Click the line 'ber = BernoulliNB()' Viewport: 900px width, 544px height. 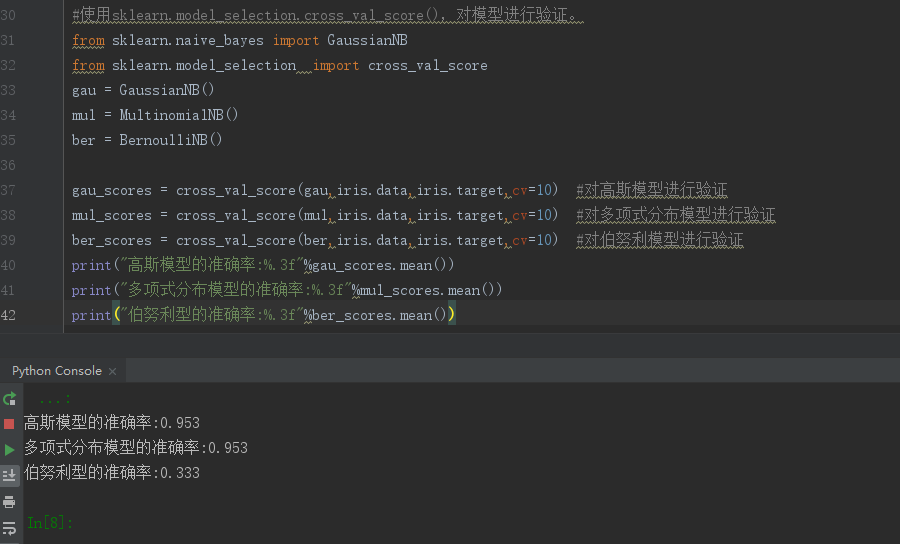click(147, 140)
